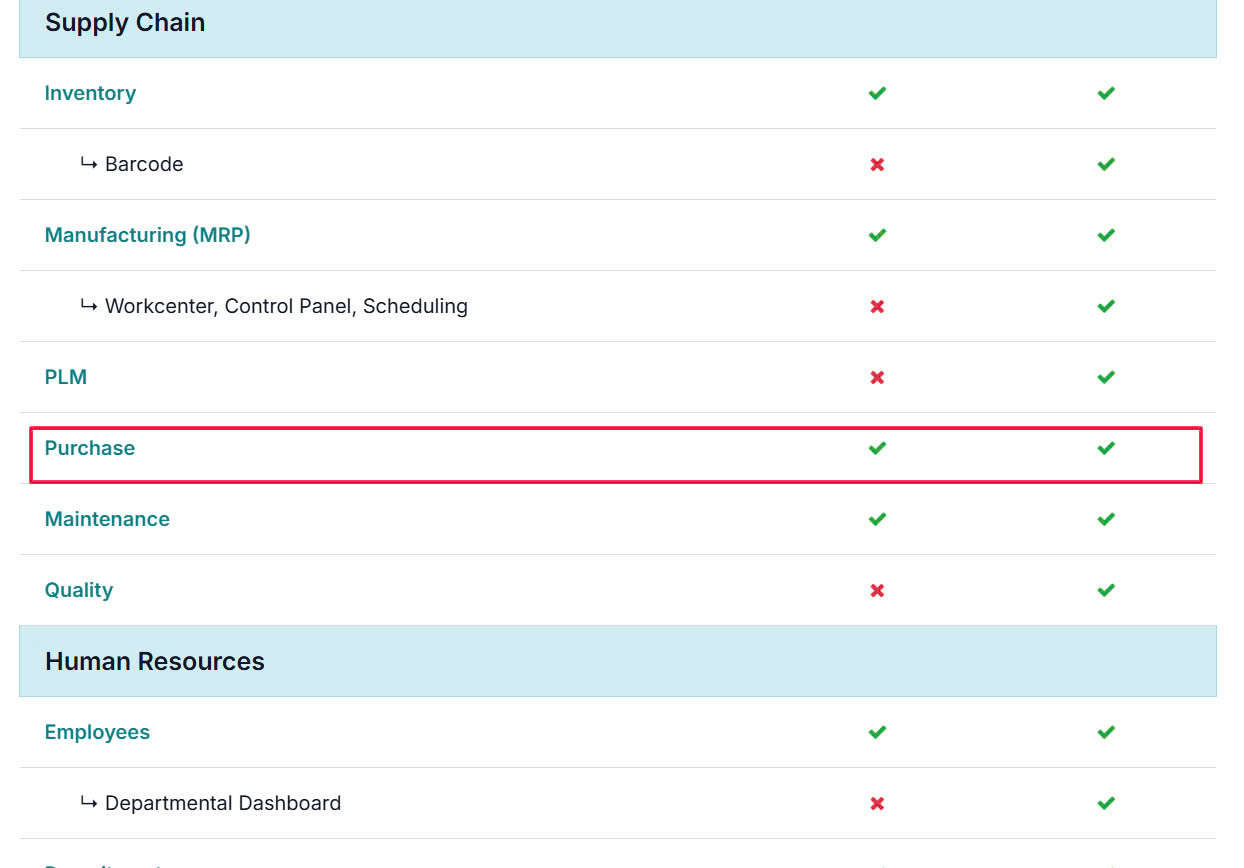Click the arrow icon before Departmental Dashboard

[x=89, y=803]
